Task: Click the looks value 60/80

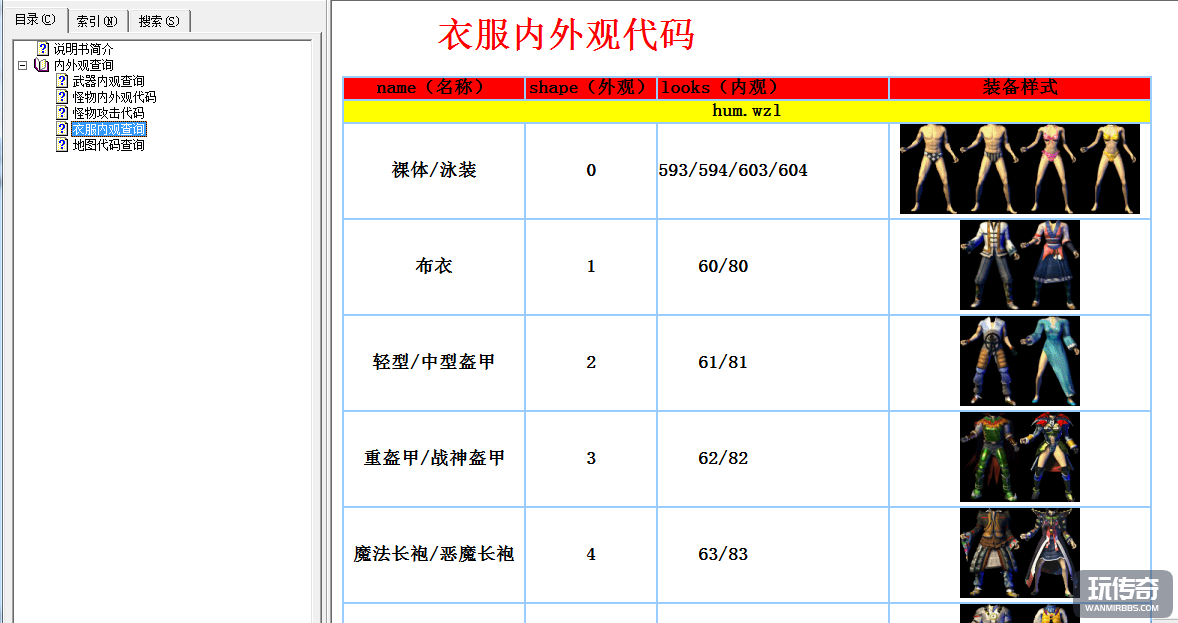Action: pos(723,267)
